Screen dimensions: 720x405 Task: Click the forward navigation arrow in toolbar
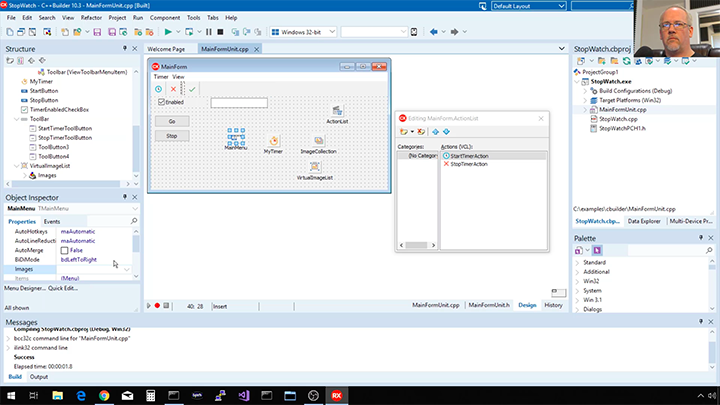tap(454, 32)
